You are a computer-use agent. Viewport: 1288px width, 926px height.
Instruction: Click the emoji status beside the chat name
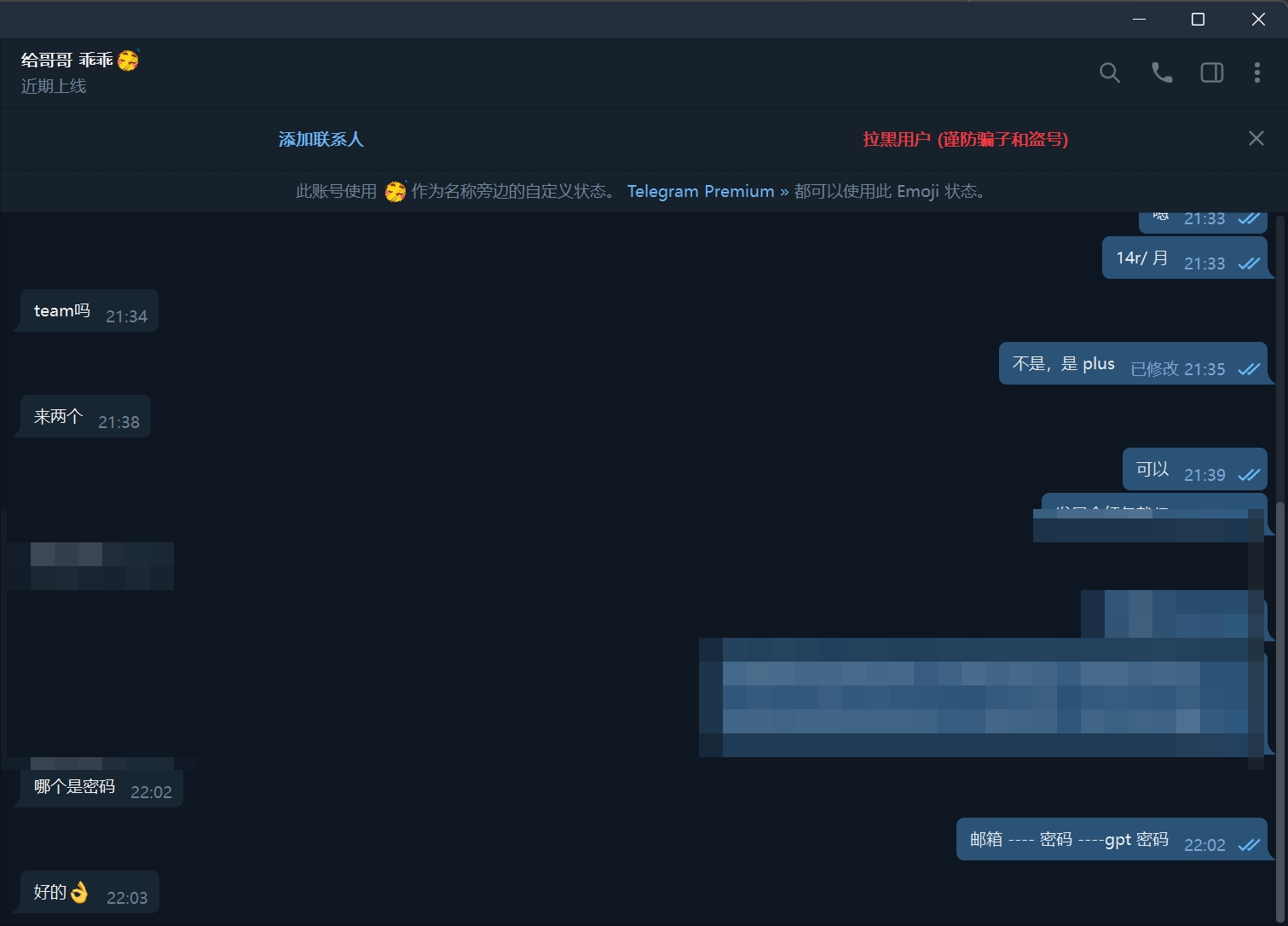[x=128, y=61]
